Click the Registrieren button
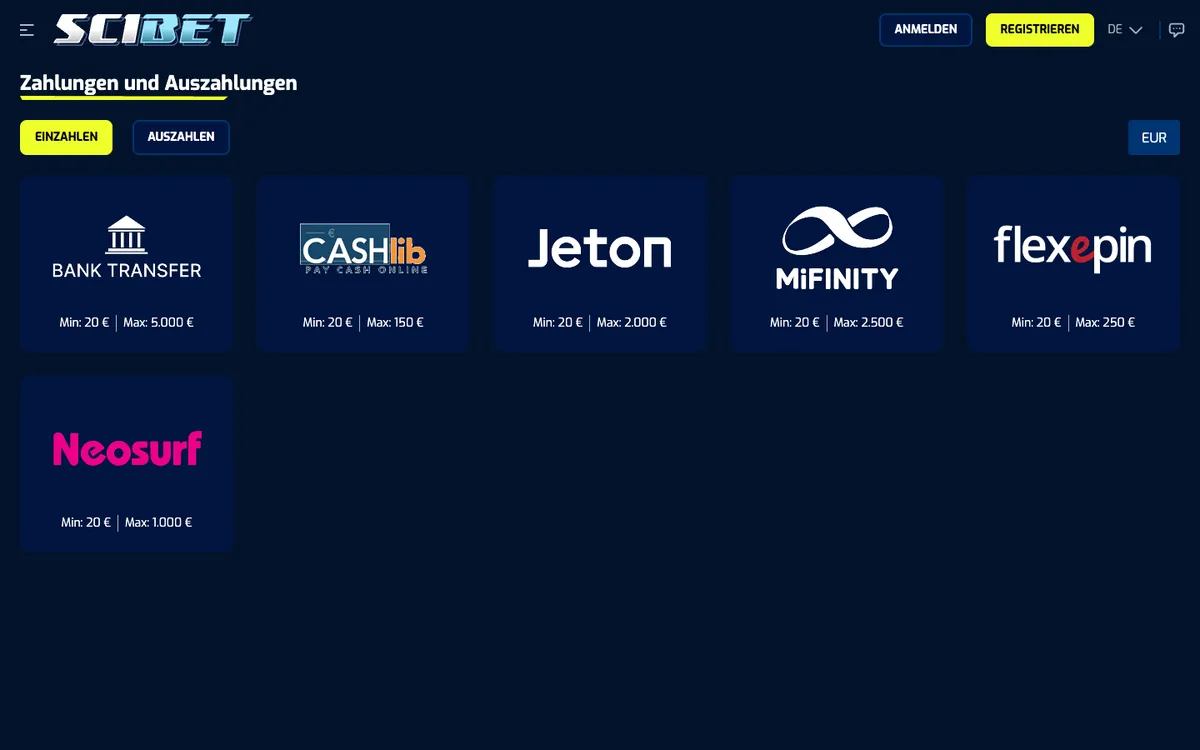 1040,30
